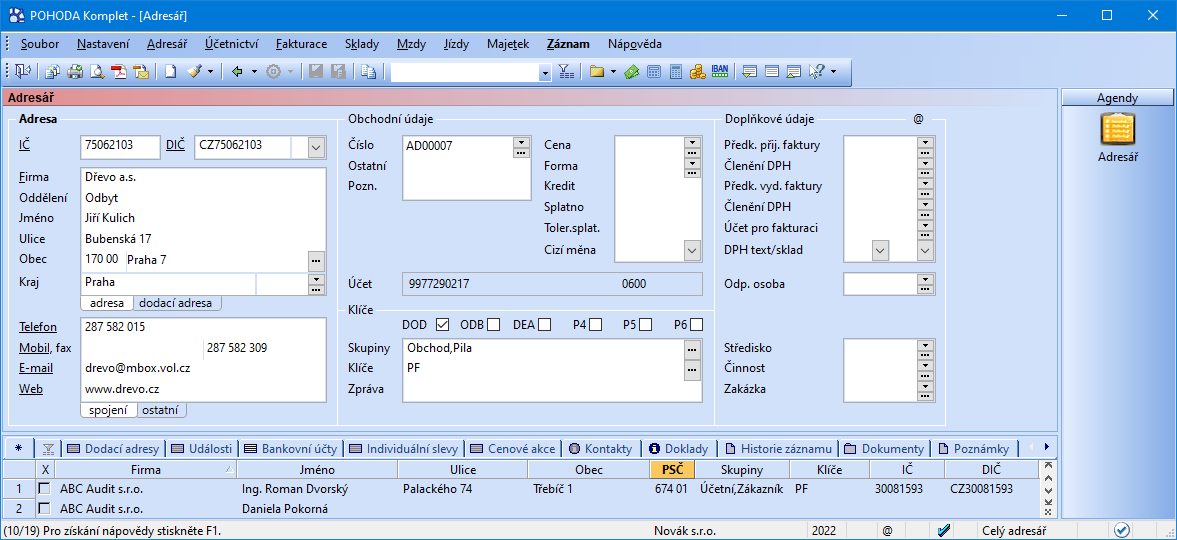
Task: Uncheck the DOD key checkbox
Action: click(442, 324)
